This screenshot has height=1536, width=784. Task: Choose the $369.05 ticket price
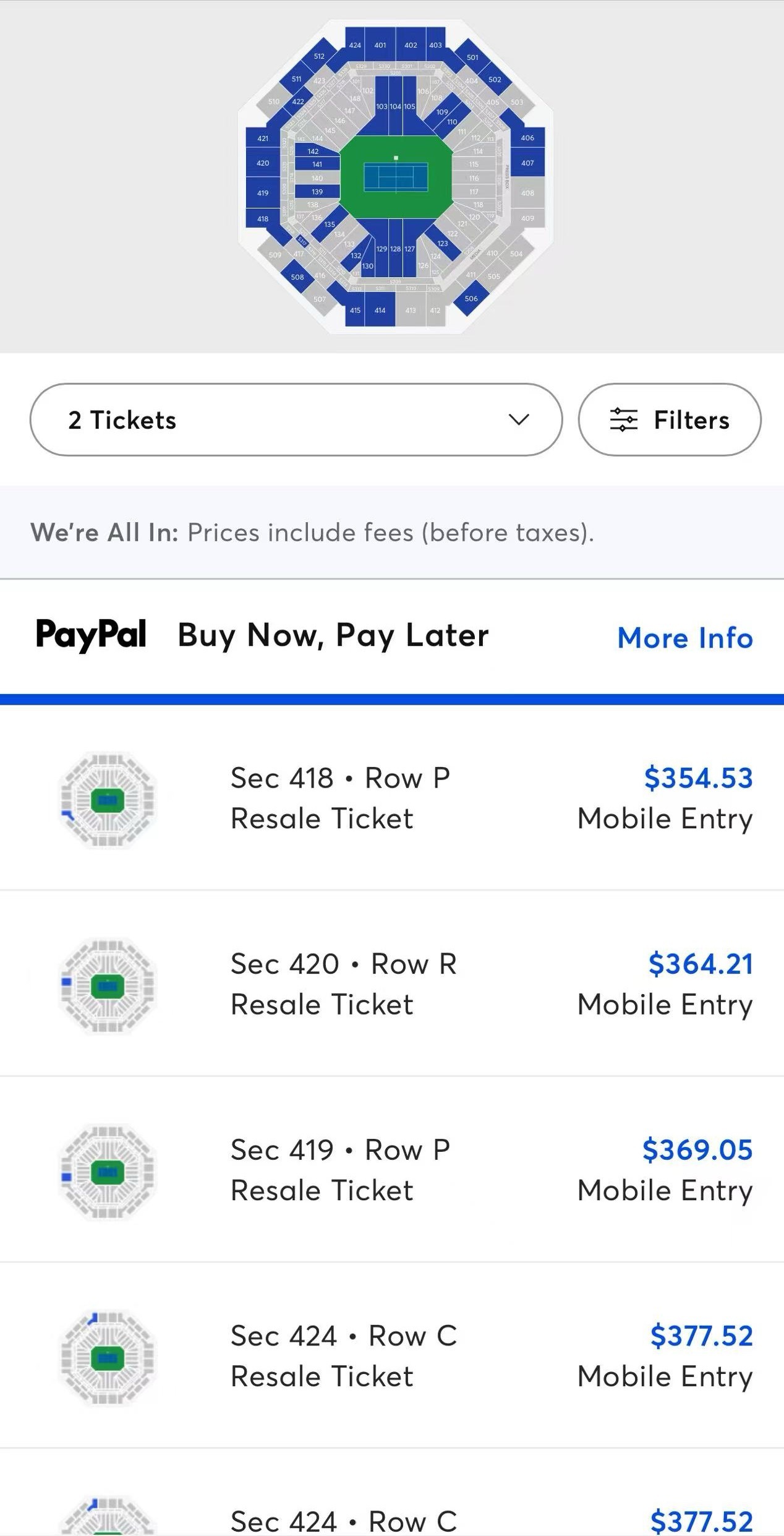[697, 1150]
